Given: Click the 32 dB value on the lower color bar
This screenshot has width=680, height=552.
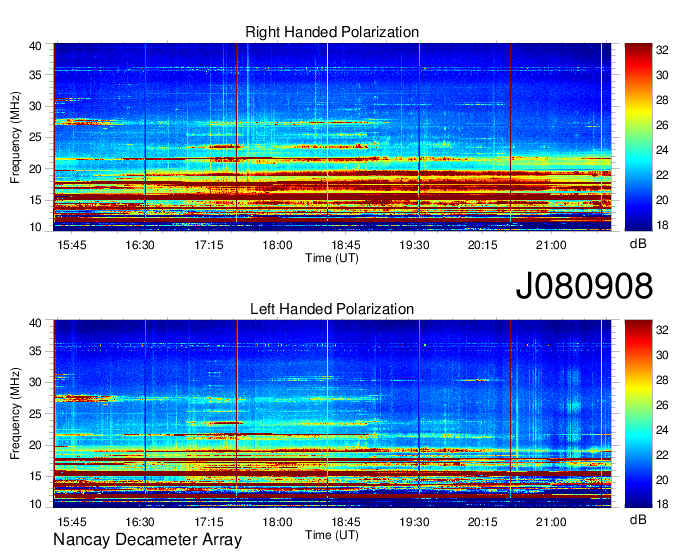Looking at the screenshot, I should 662,330.
